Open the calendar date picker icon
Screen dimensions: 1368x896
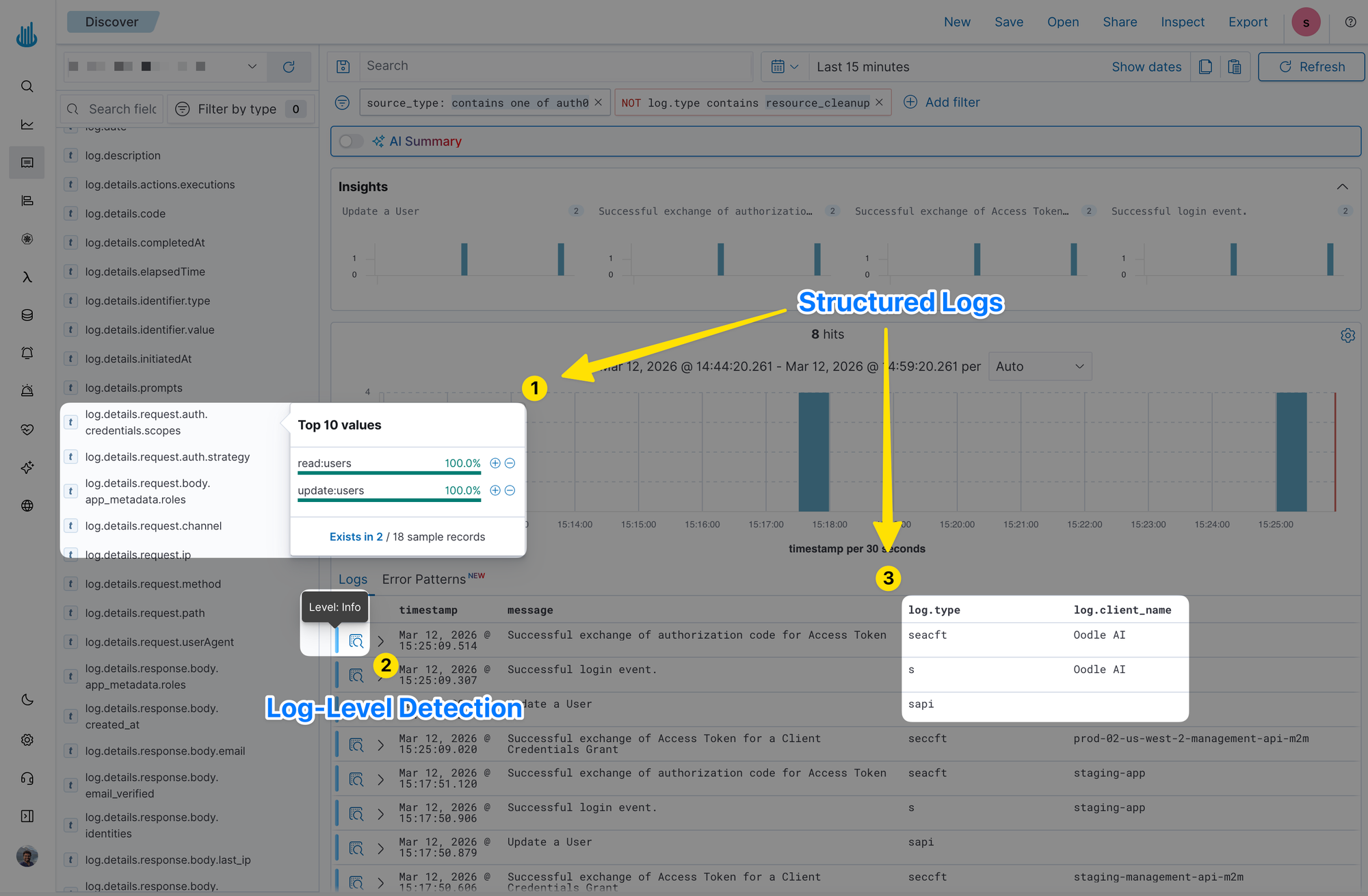click(x=778, y=66)
